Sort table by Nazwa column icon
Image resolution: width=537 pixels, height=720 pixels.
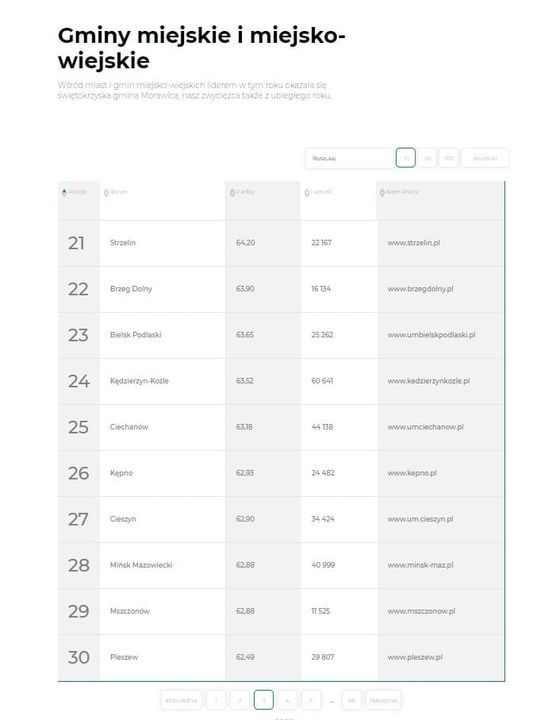pyautogui.click(x=106, y=193)
